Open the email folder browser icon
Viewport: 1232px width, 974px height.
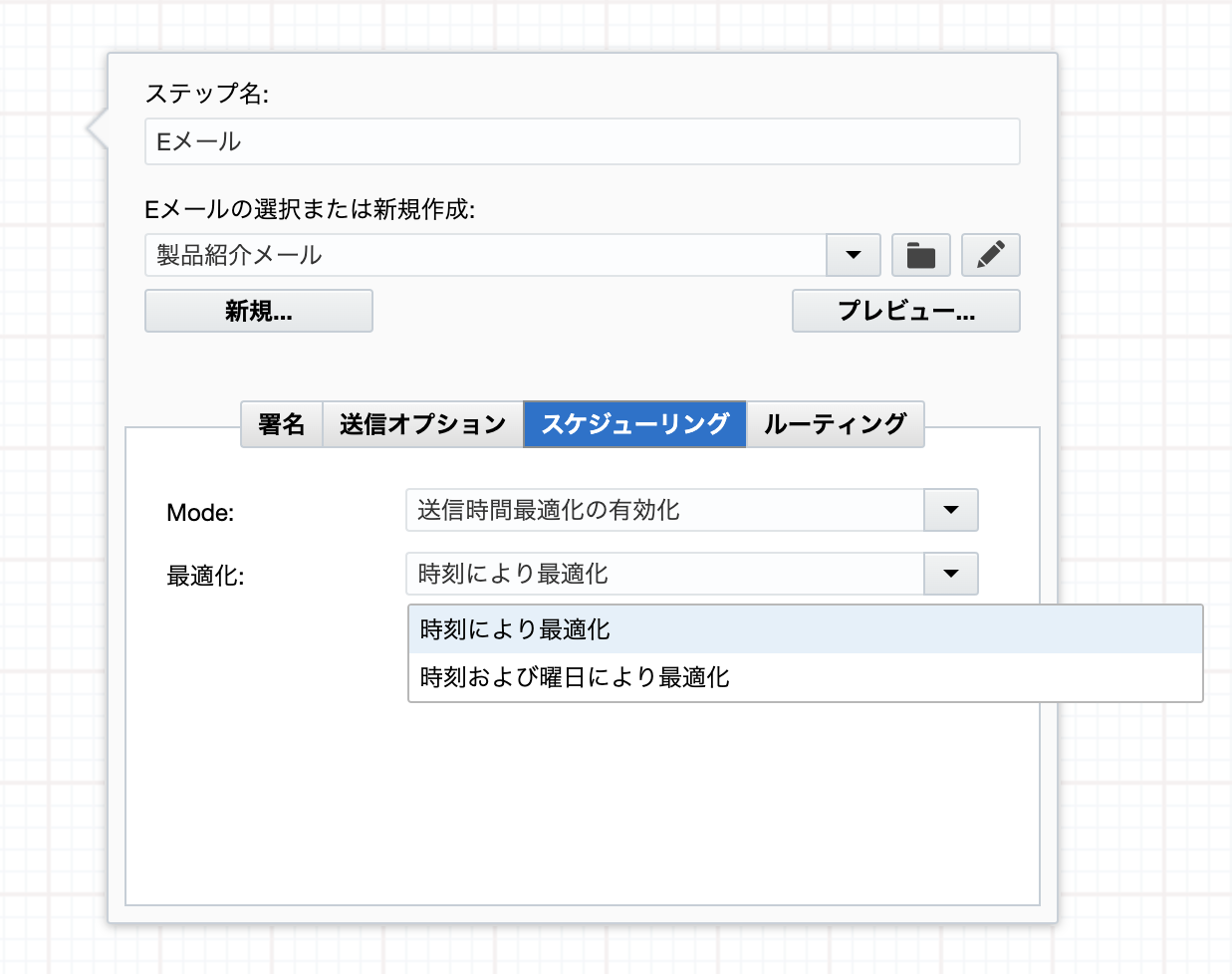point(920,255)
